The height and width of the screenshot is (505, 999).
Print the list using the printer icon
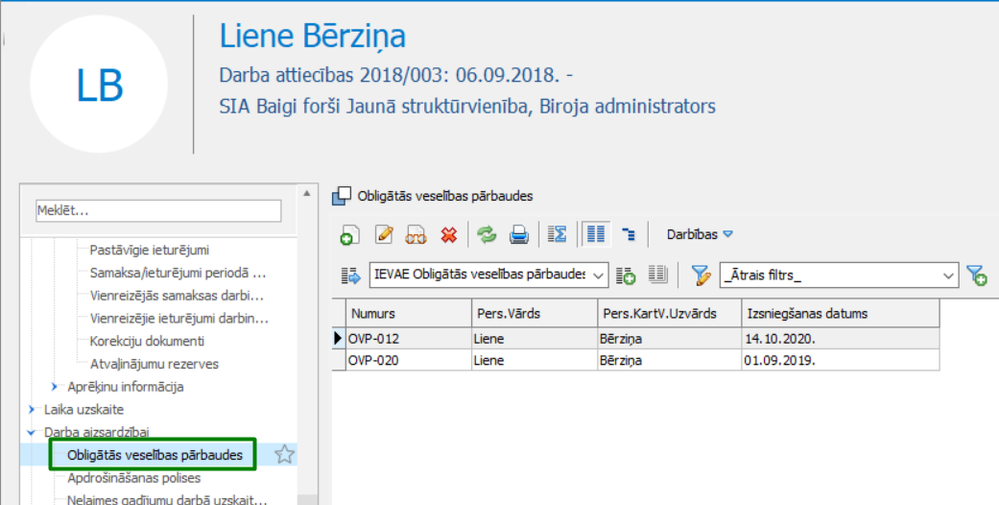coord(519,235)
